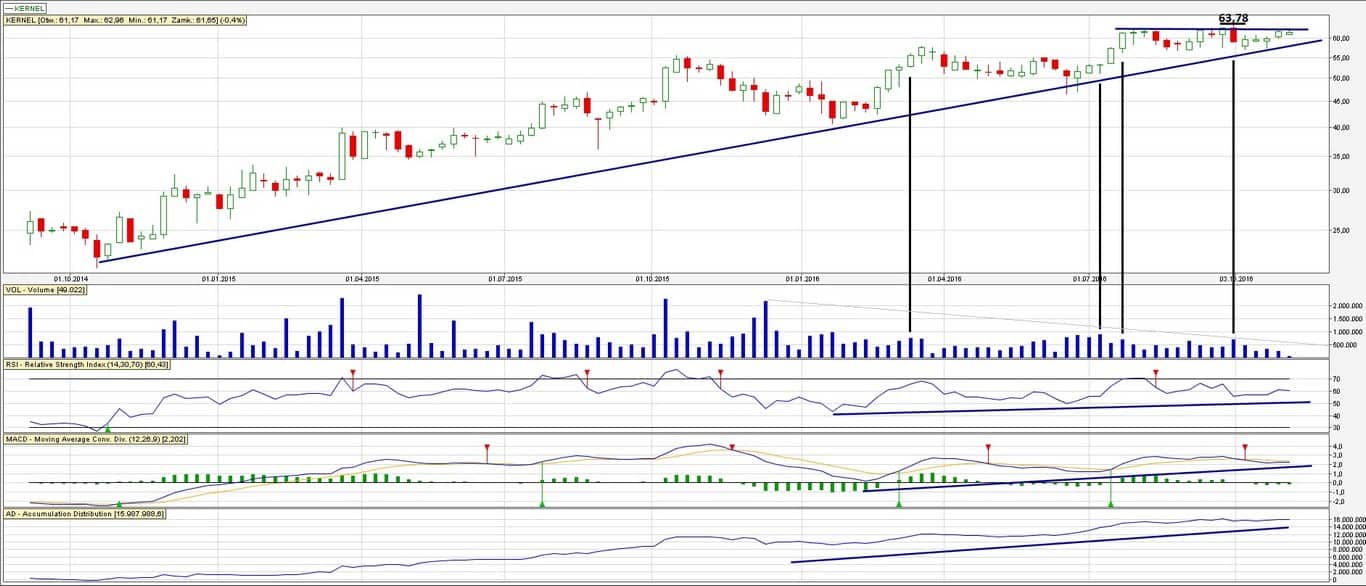The width and height of the screenshot is (1366, 586).
Task: Select the 01.10.2014 date label
Action: click(x=72, y=278)
